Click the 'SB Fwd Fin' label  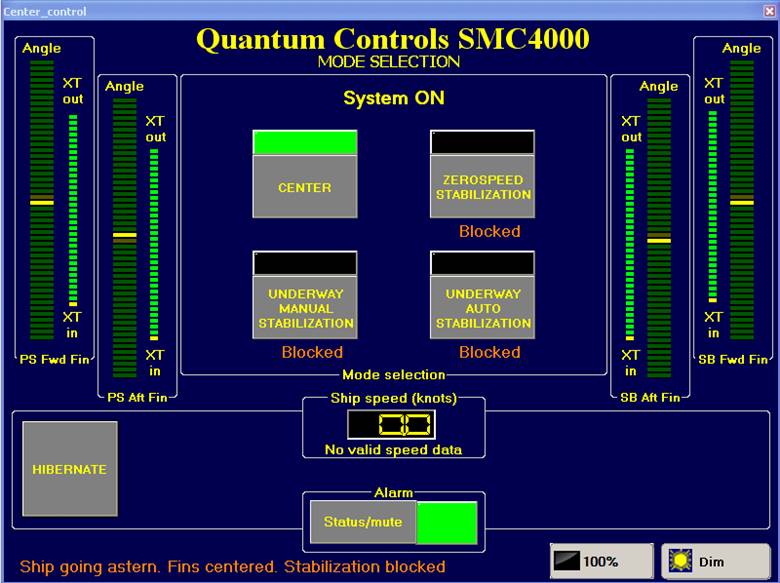[x=733, y=360]
